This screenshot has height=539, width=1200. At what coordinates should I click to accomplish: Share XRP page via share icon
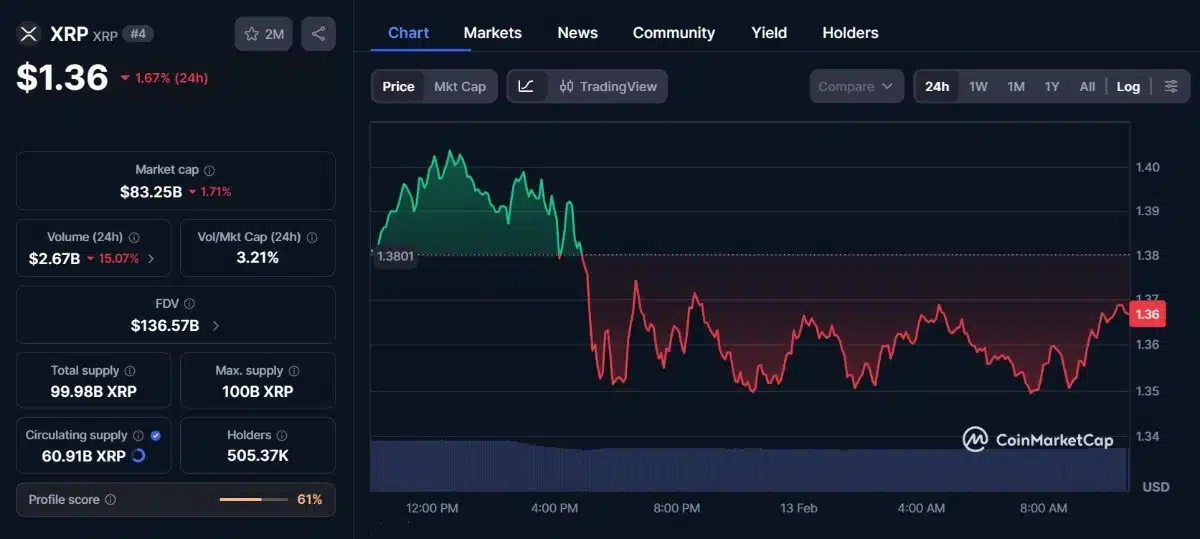[x=318, y=34]
